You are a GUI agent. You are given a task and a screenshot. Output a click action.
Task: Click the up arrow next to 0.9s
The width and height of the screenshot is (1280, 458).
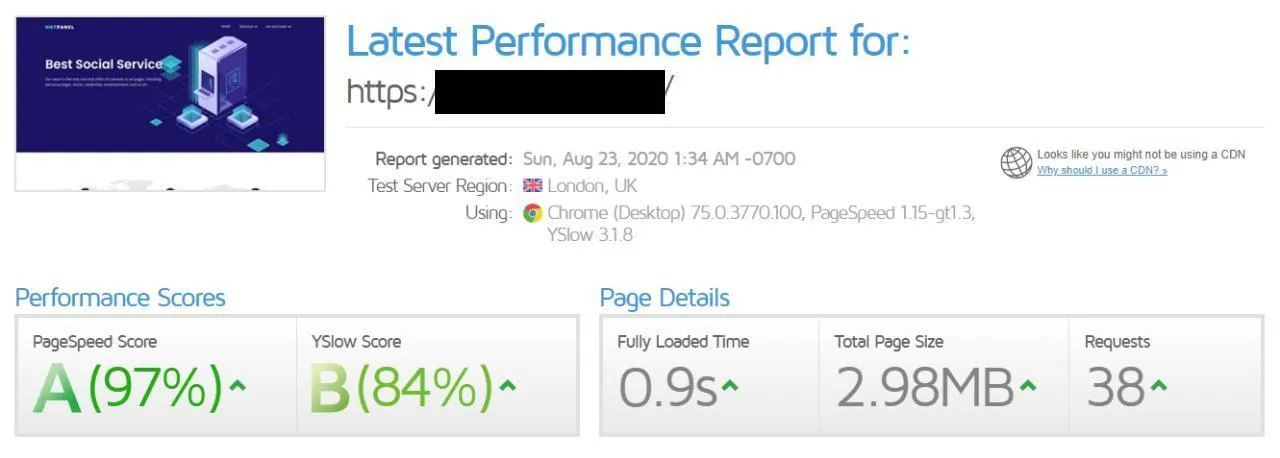click(731, 386)
